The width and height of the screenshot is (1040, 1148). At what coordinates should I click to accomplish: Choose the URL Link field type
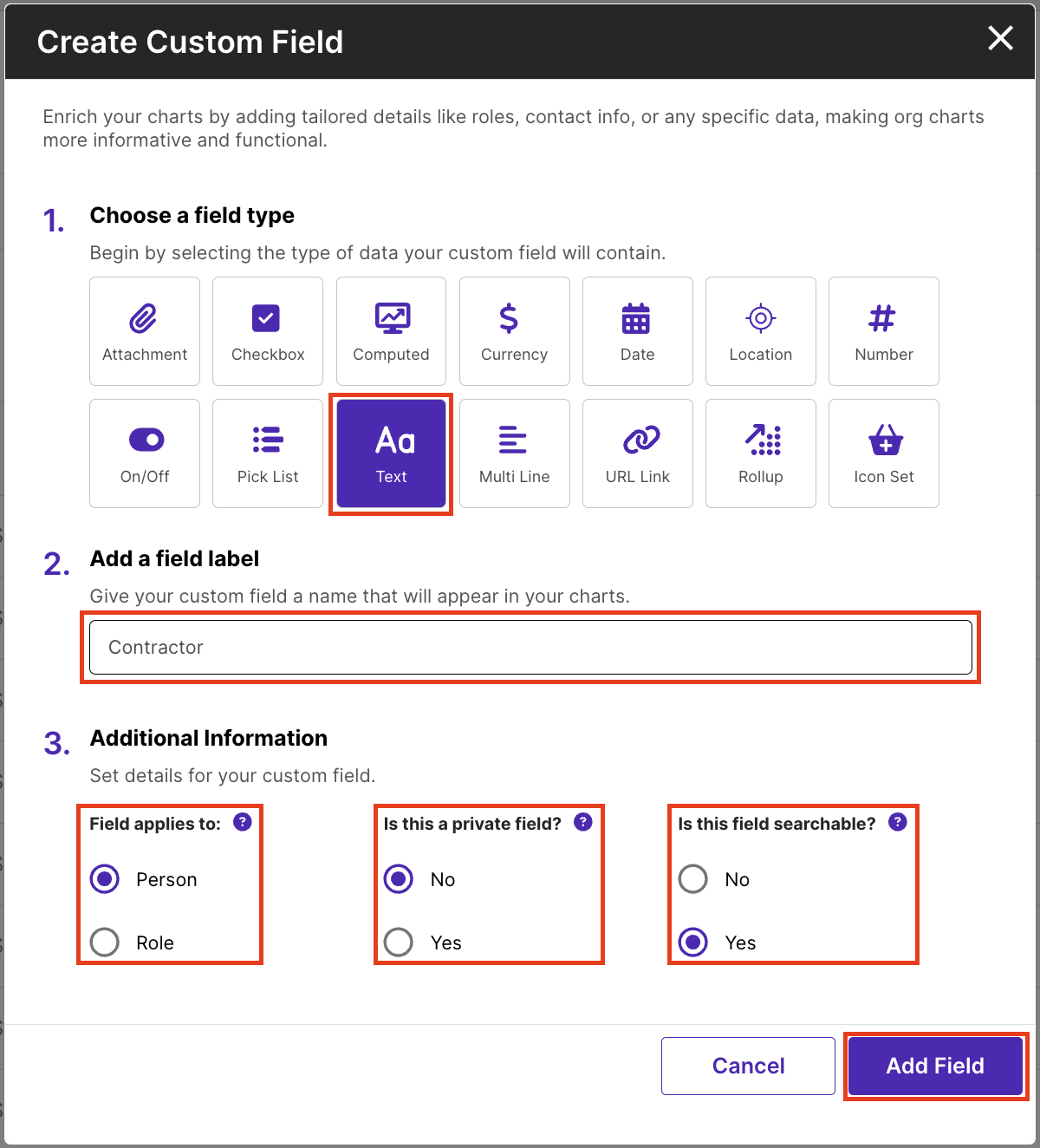pos(637,453)
